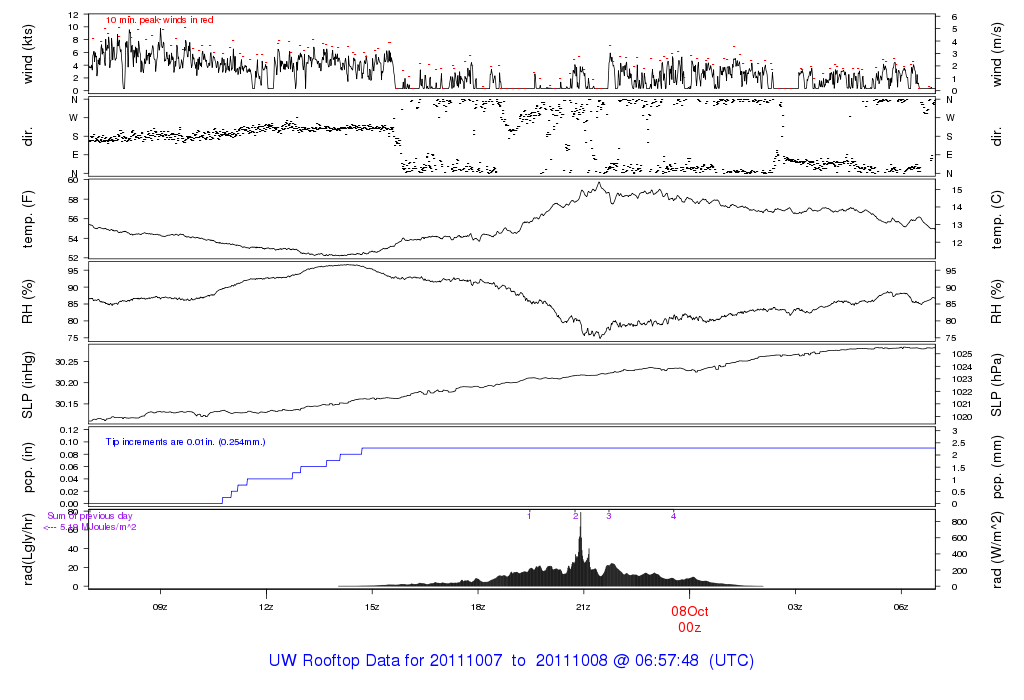
Task: Click the '0.12' precipitation tick value
Action: coord(69,430)
